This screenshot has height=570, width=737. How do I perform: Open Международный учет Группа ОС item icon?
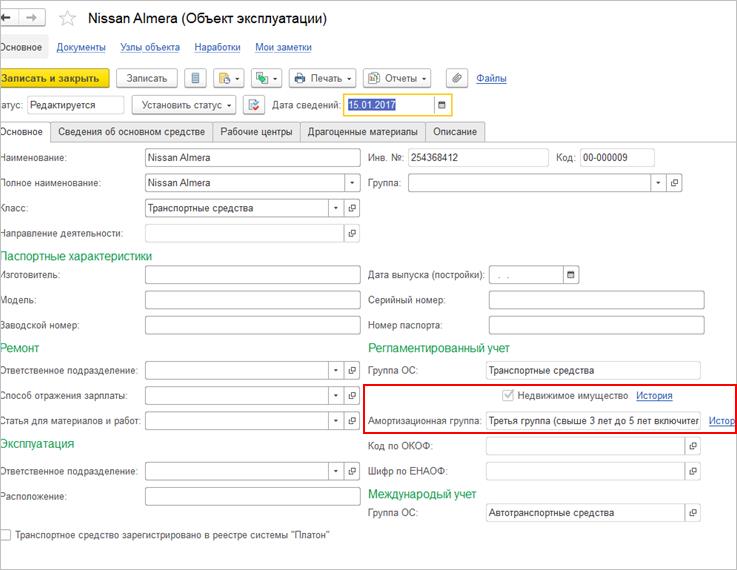pyautogui.click(x=692, y=513)
